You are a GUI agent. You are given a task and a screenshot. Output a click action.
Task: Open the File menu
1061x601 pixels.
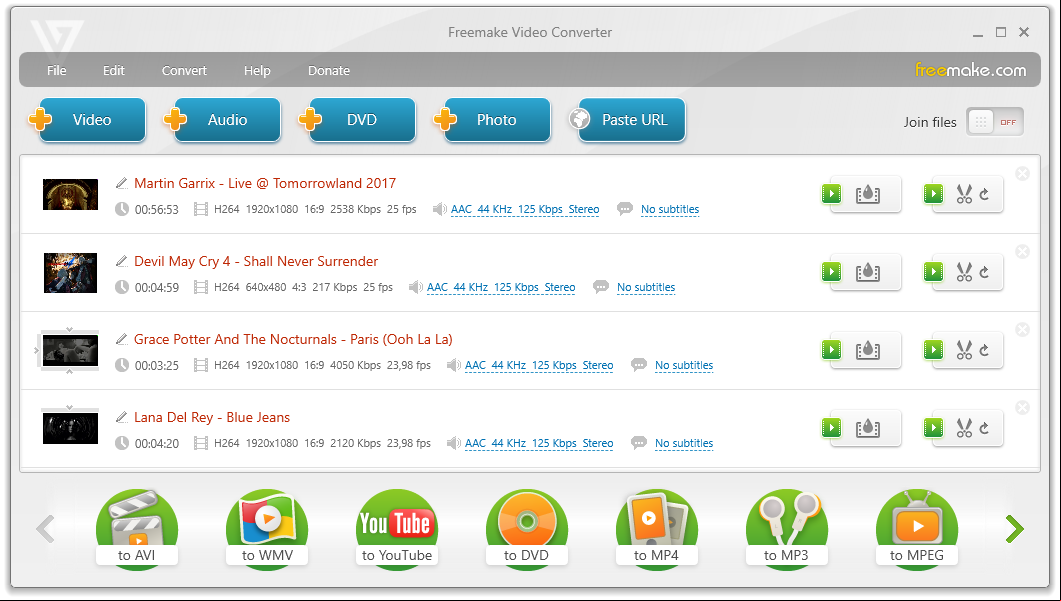[57, 70]
